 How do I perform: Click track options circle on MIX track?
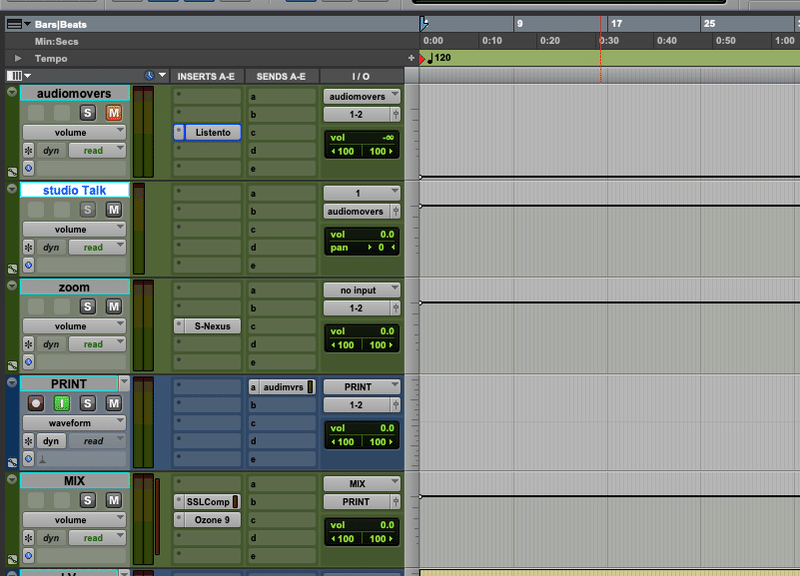(x=12, y=479)
